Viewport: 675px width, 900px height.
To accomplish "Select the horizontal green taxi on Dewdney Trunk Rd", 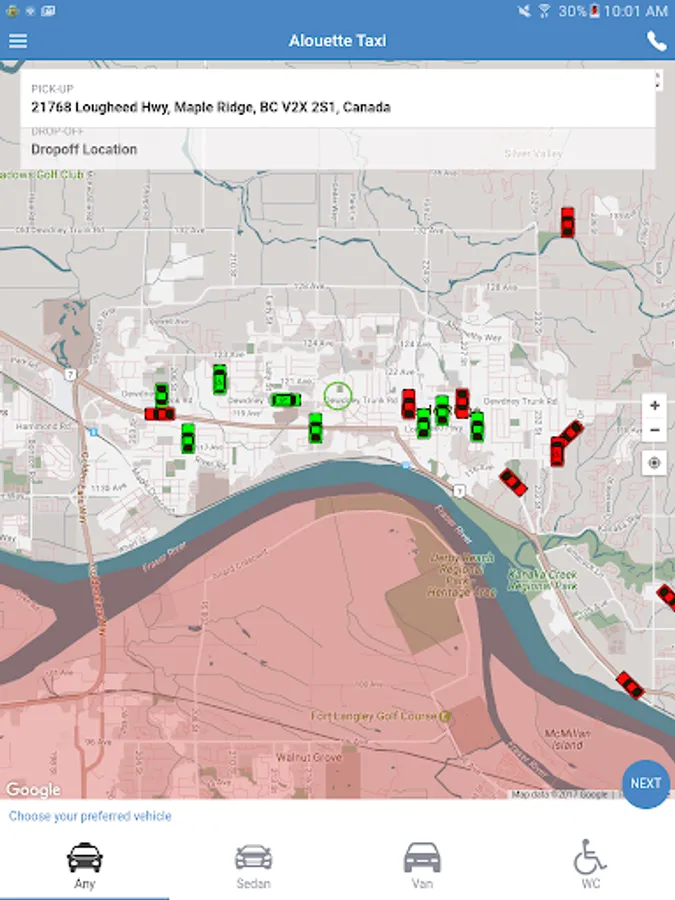I will point(285,400).
